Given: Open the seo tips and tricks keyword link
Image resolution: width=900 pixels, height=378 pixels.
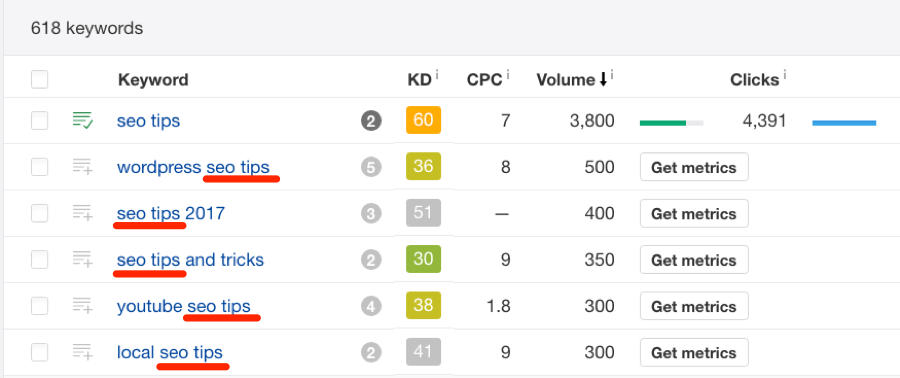Looking at the screenshot, I should tap(190, 260).
